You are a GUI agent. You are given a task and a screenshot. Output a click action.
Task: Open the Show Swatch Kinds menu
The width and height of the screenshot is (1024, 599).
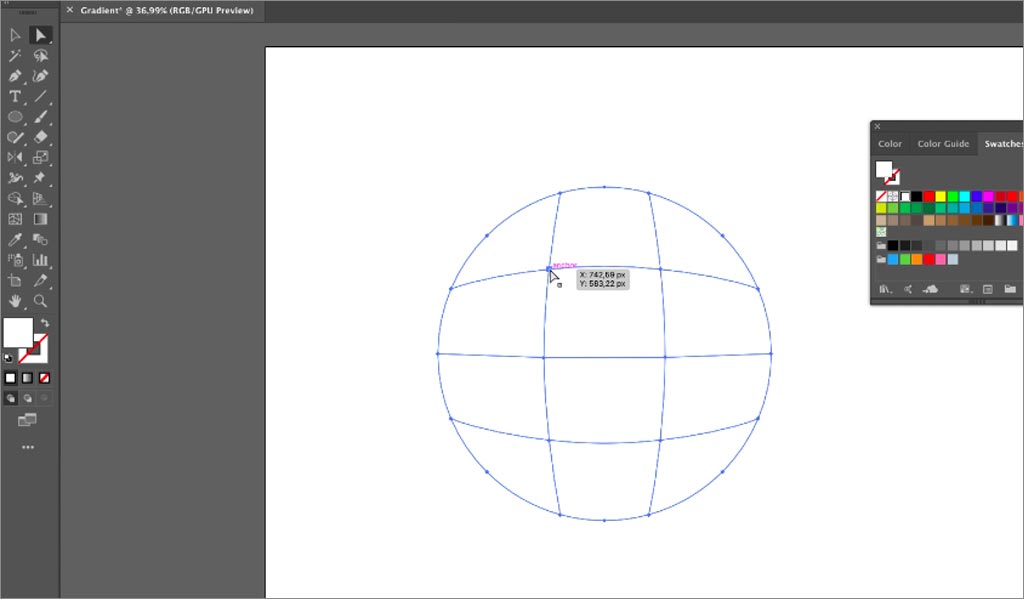908,288
